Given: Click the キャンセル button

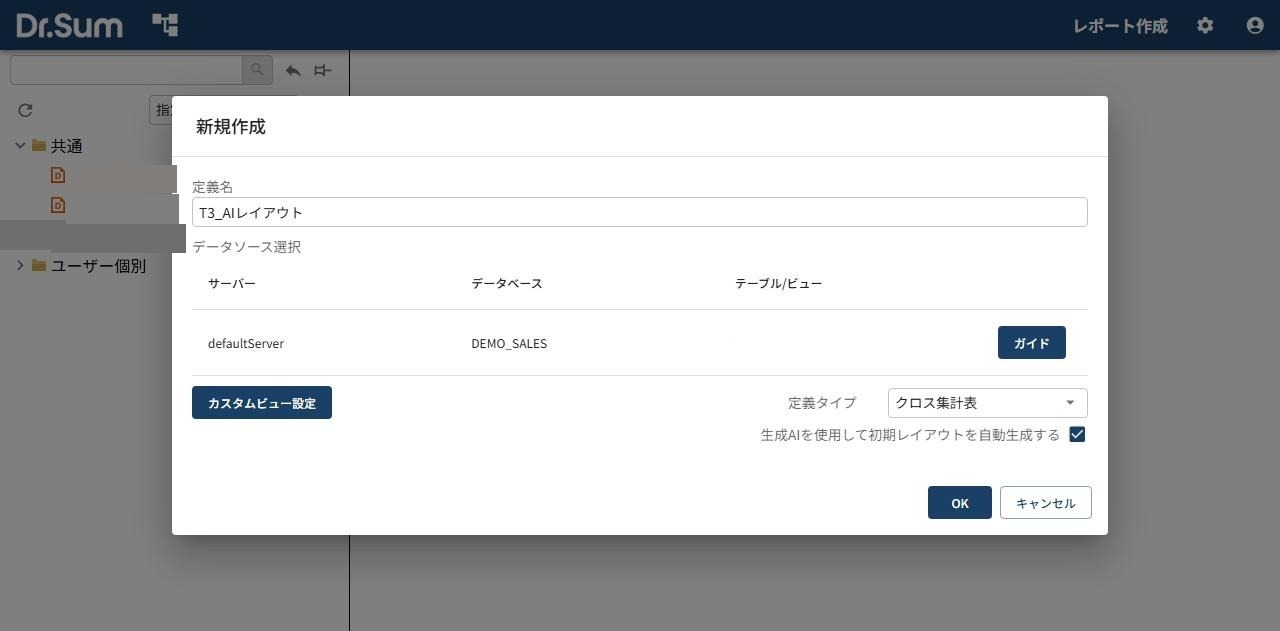Looking at the screenshot, I should tap(1045, 503).
